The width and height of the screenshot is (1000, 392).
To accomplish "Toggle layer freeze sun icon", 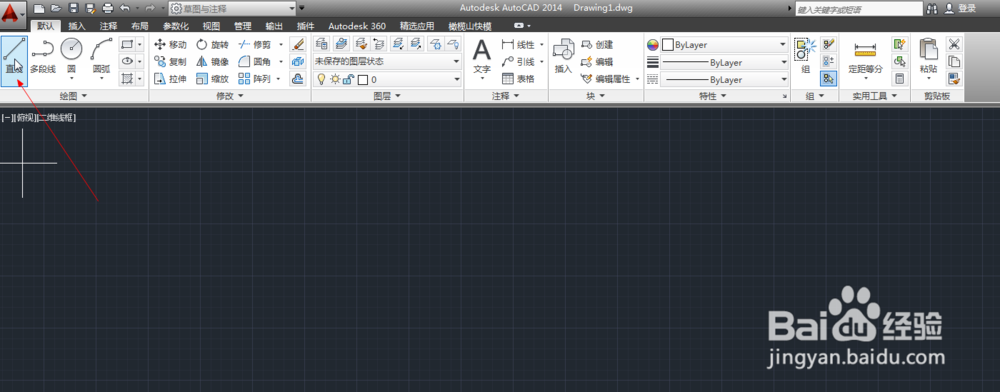I will 335,80.
